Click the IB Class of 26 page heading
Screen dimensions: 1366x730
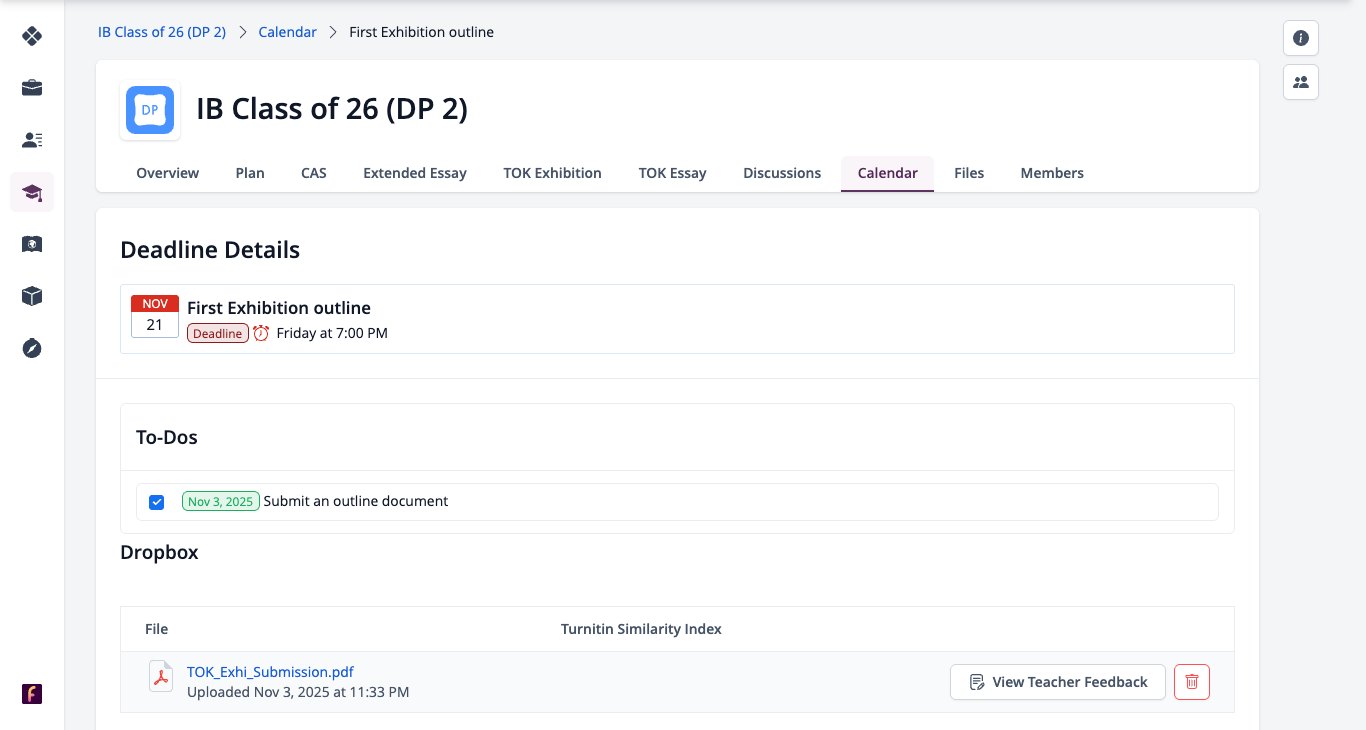pyautogui.click(x=332, y=109)
